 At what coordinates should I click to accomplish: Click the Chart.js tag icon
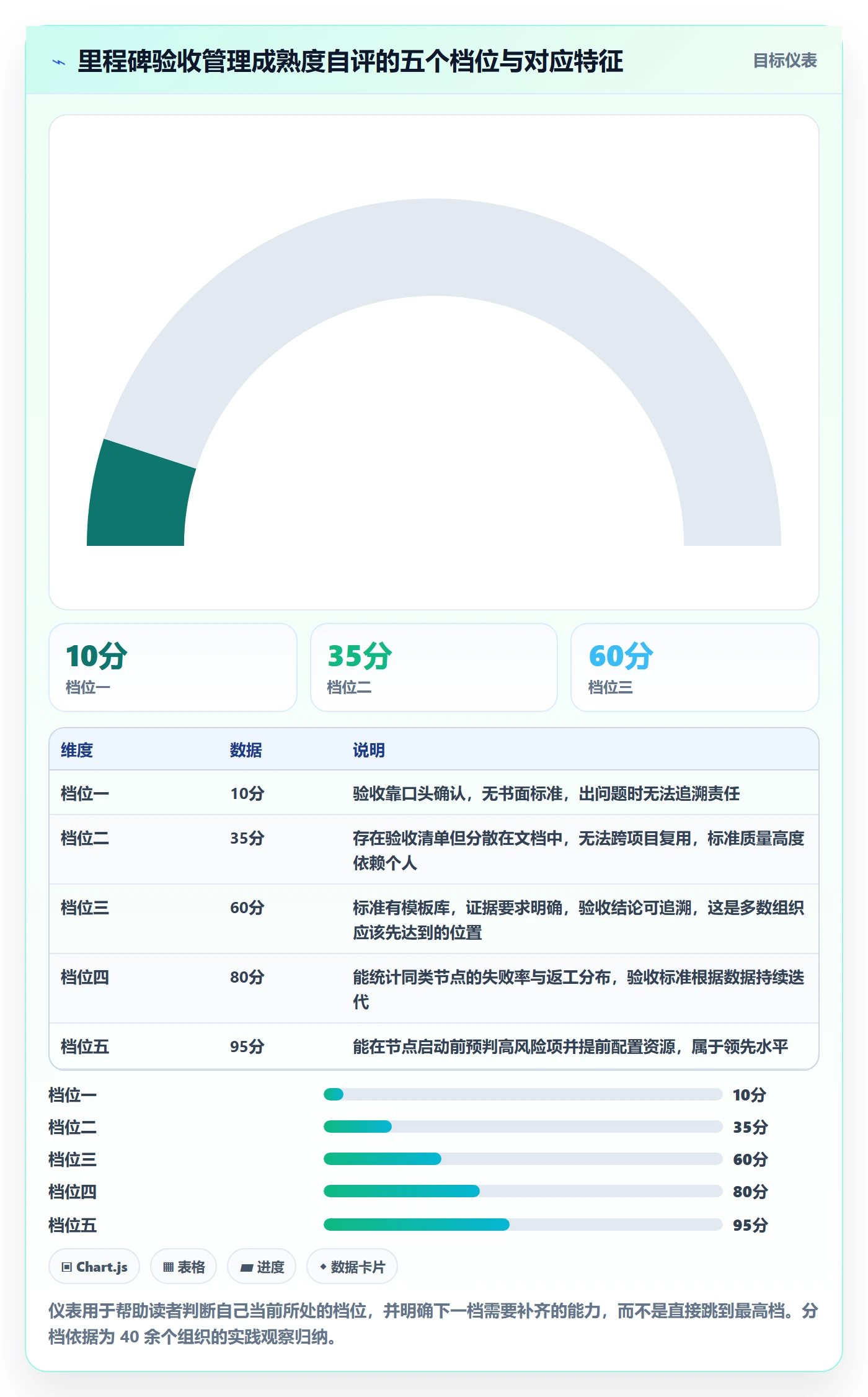[x=67, y=1267]
